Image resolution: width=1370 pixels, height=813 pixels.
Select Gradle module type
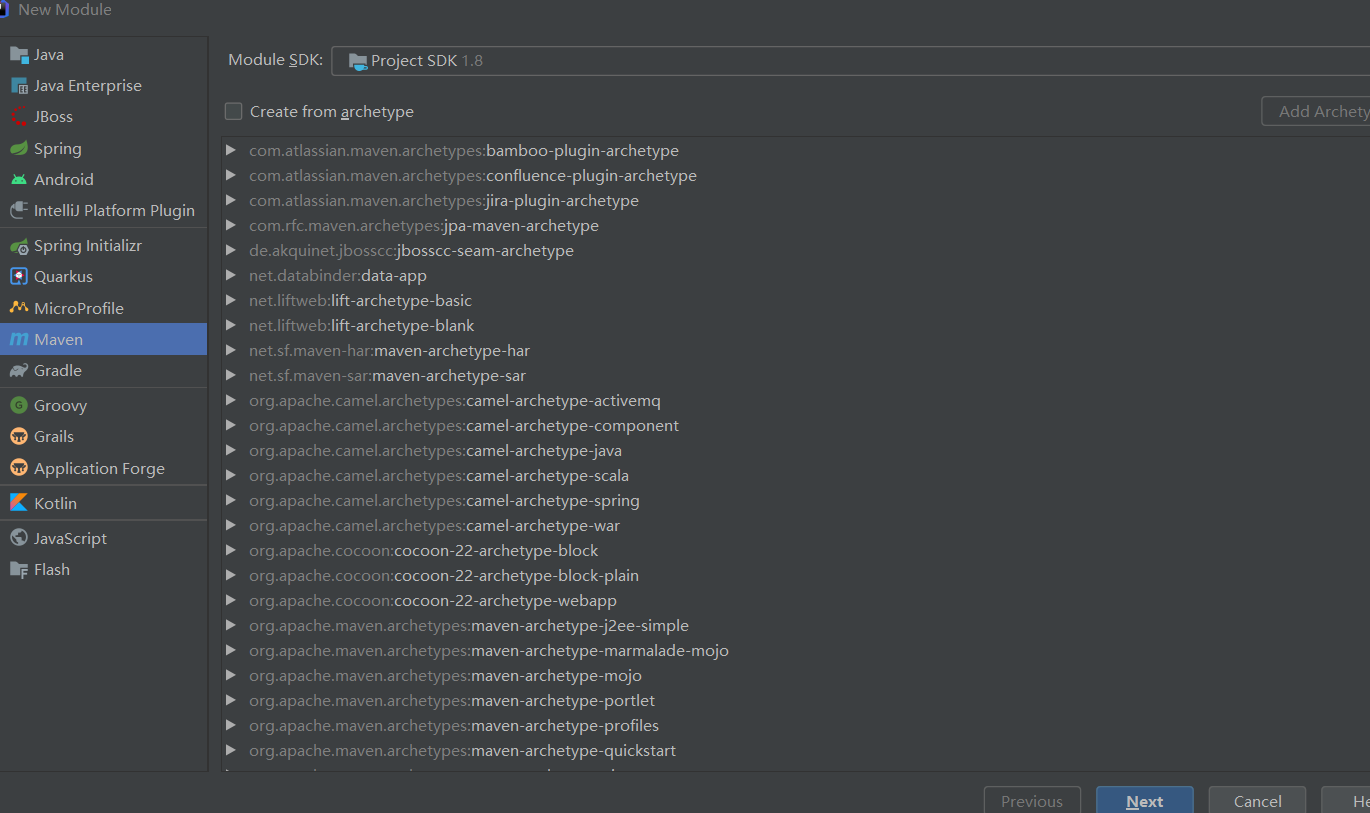104,371
